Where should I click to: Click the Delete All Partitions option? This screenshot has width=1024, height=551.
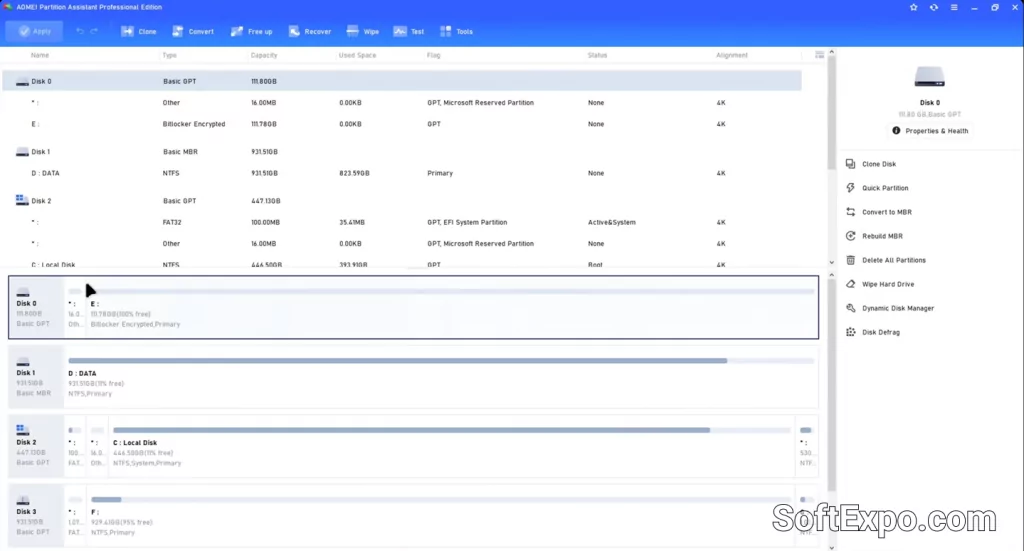pyautogui.click(x=886, y=260)
